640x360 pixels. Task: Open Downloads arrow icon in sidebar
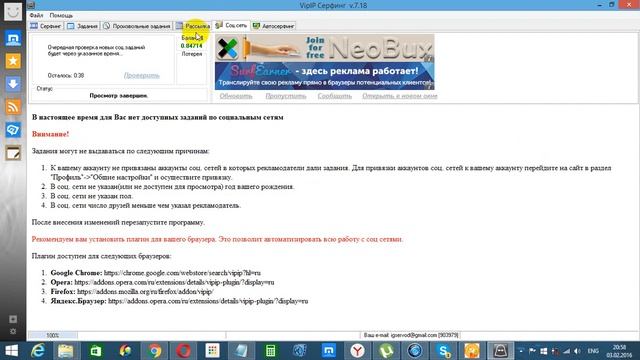click(13, 84)
